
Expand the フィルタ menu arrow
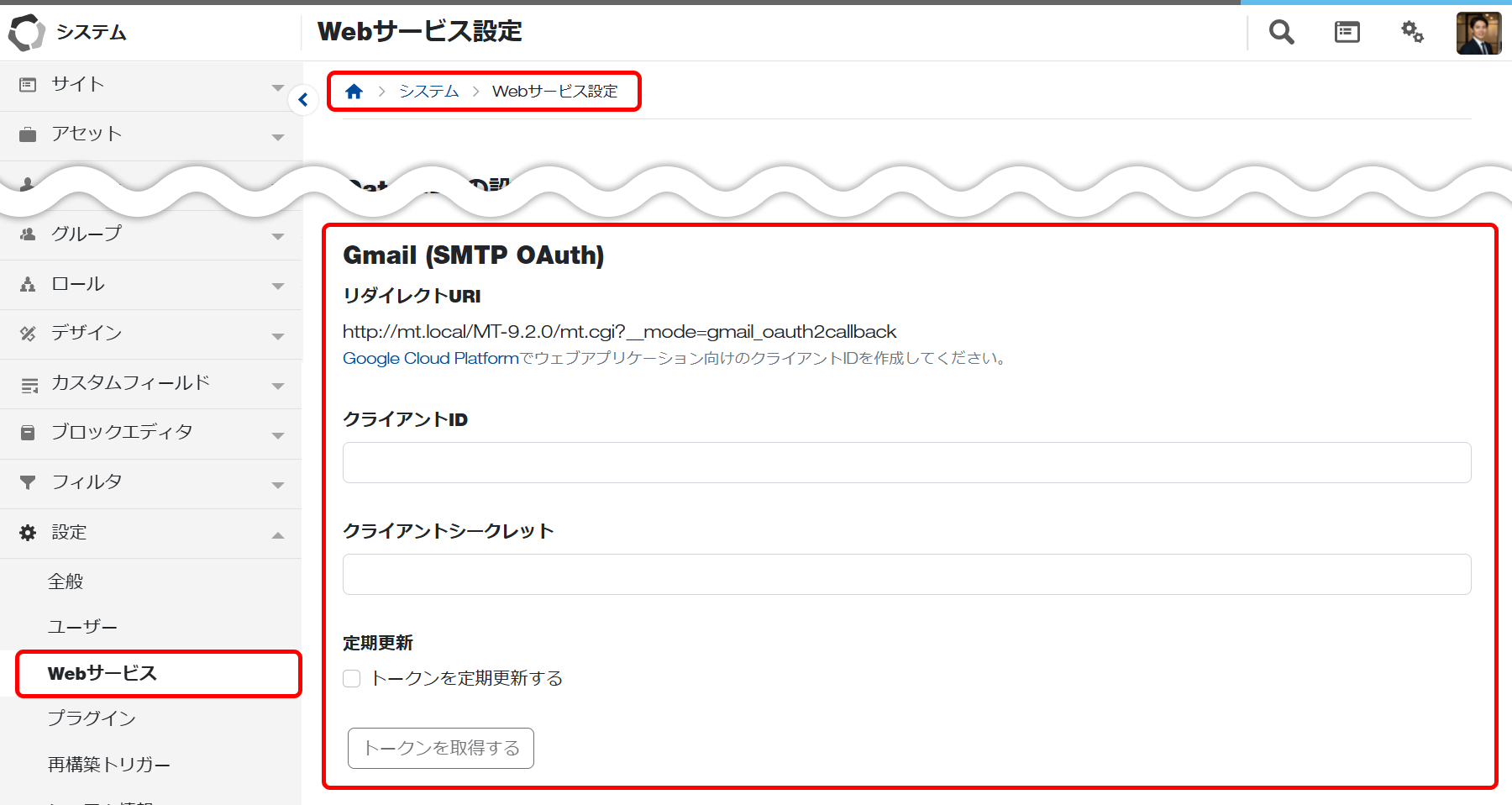[x=278, y=485]
